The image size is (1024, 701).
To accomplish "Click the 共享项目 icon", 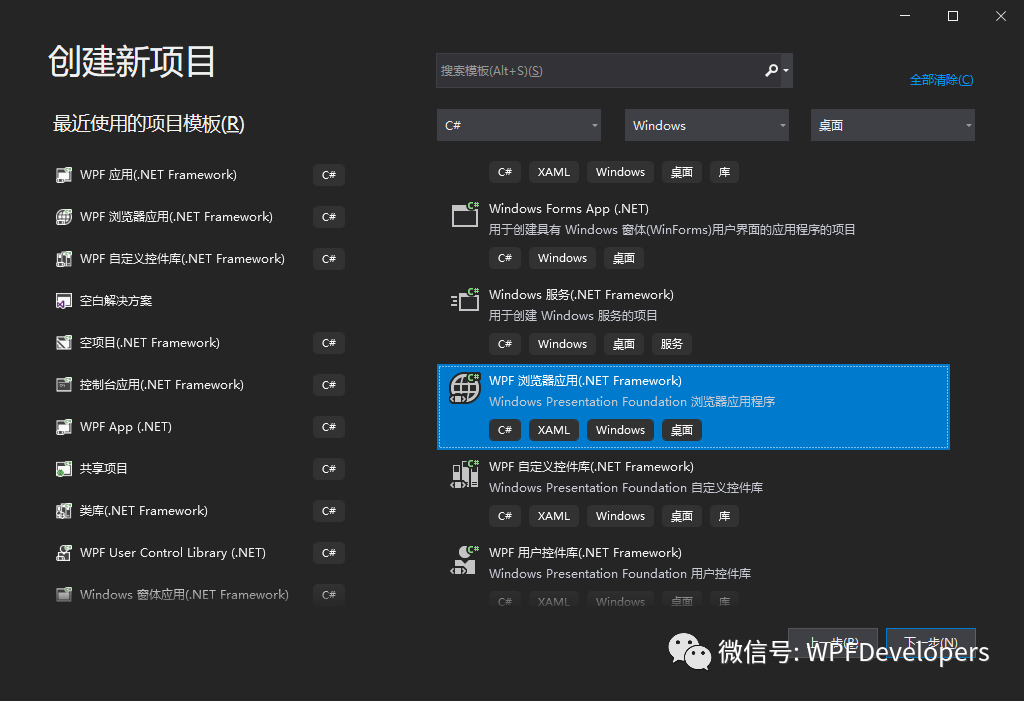I will point(63,468).
